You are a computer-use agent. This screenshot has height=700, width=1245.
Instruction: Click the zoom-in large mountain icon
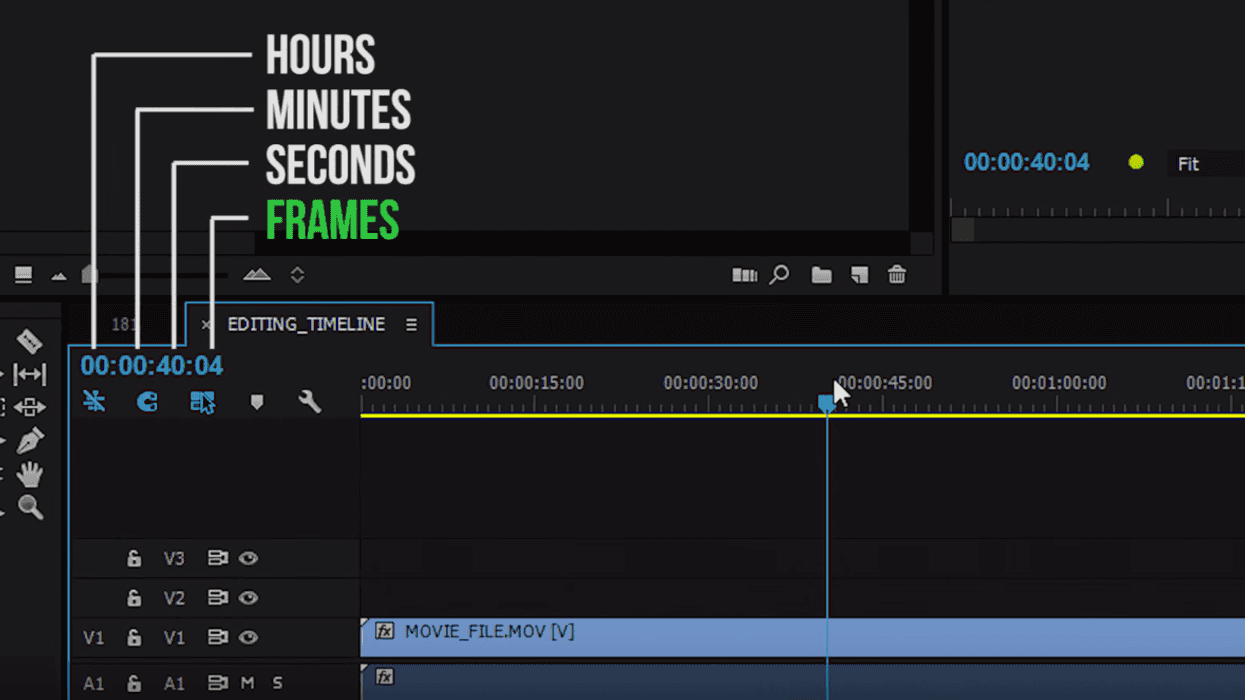[257, 274]
